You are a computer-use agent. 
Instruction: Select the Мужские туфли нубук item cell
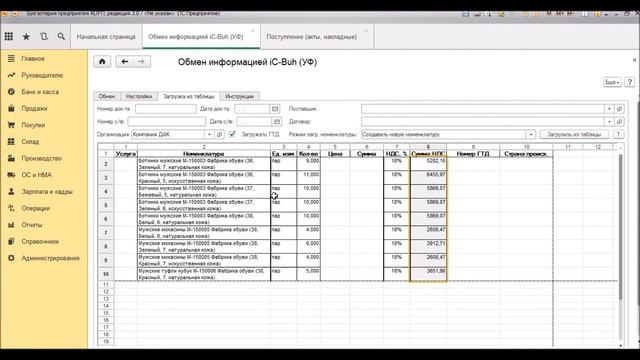pos(204,274)
